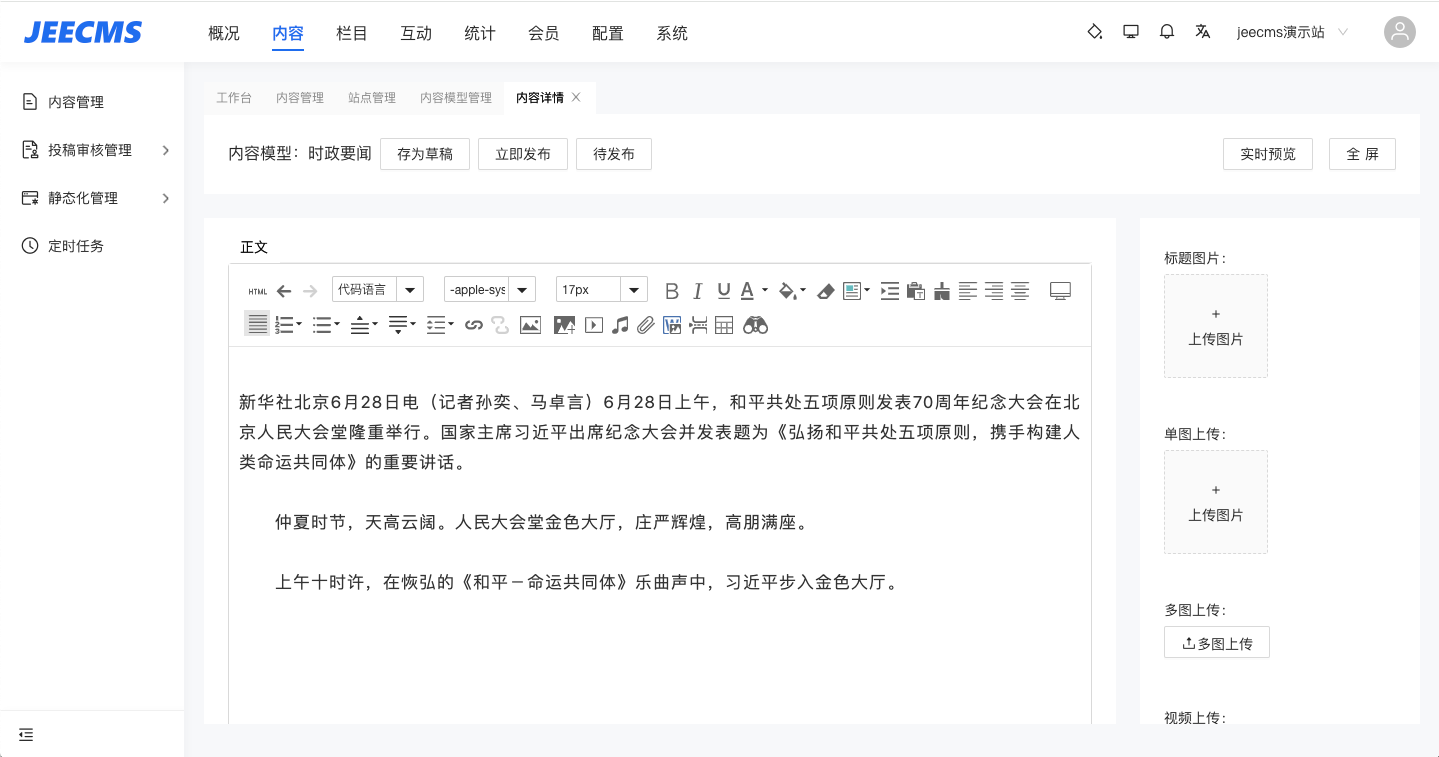Insert a hyperlink using the link icon
Viewport: 1439px width, 757px height.
[474, 325]
